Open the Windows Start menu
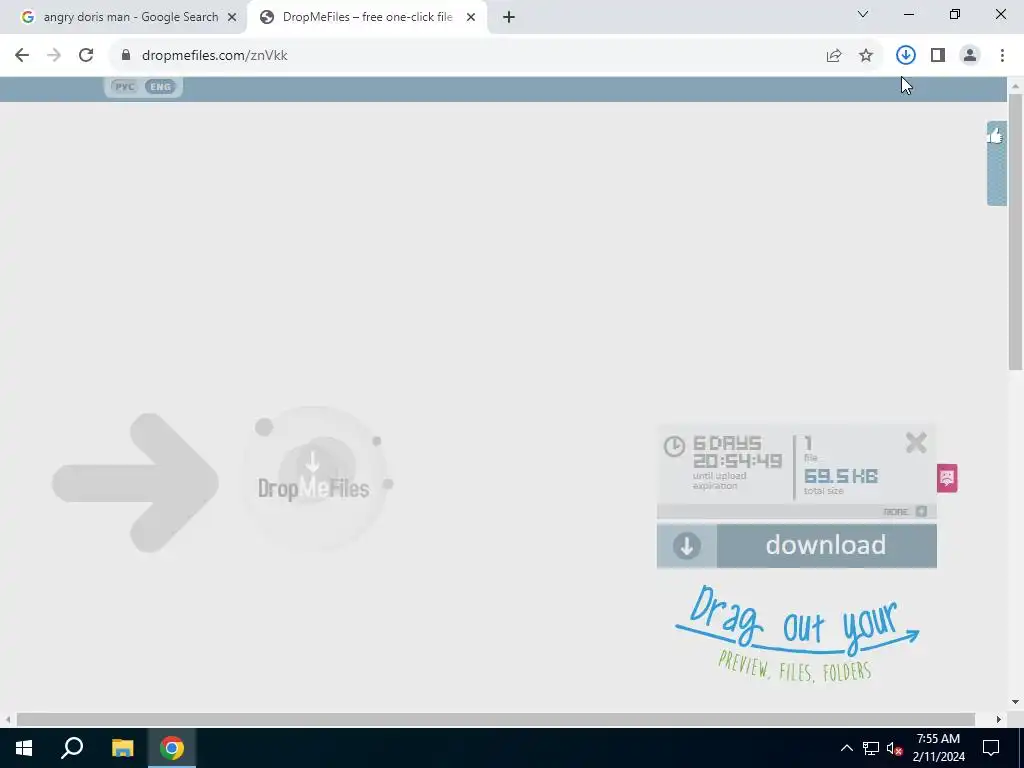This screenshot has height=768, width=1024. (x=24, y=748)
